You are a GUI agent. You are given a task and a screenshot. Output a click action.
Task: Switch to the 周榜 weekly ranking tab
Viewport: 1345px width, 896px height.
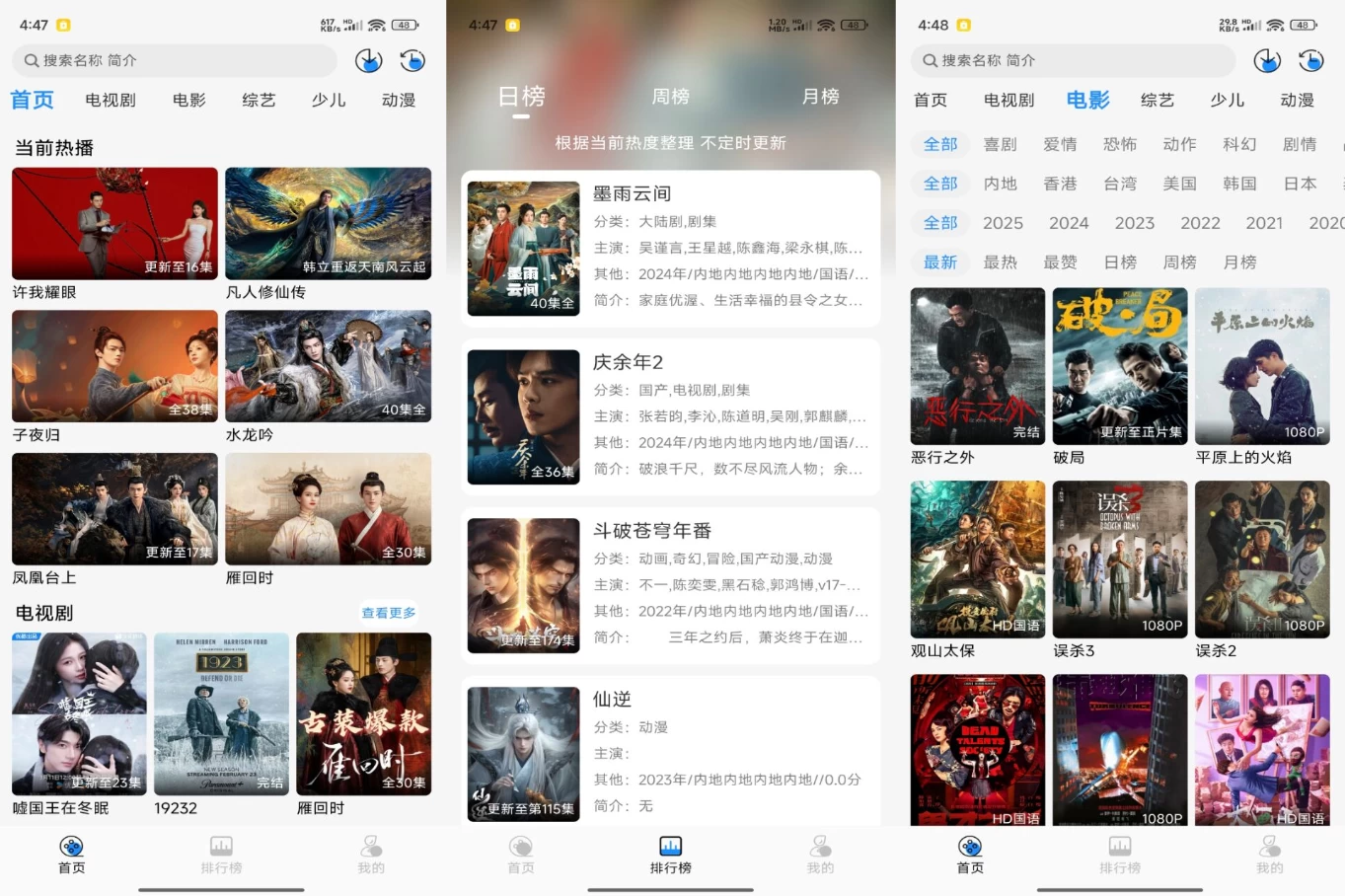(670, 97)
